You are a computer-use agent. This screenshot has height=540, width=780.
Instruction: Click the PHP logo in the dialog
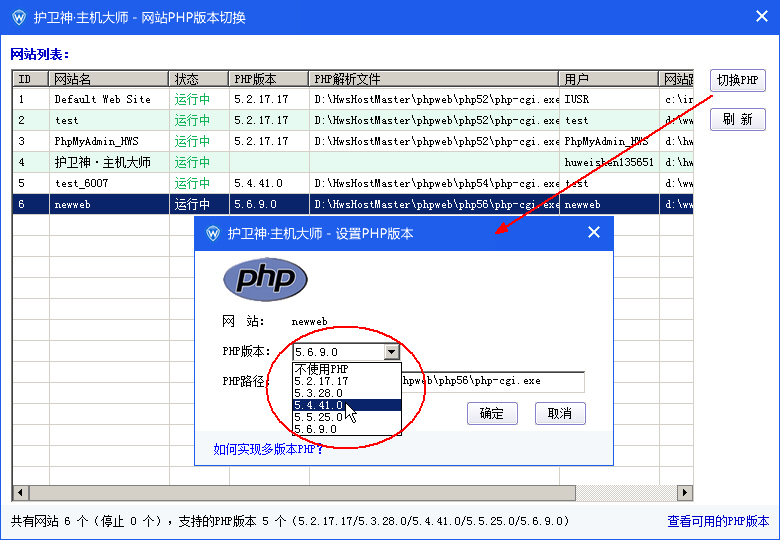265,279
